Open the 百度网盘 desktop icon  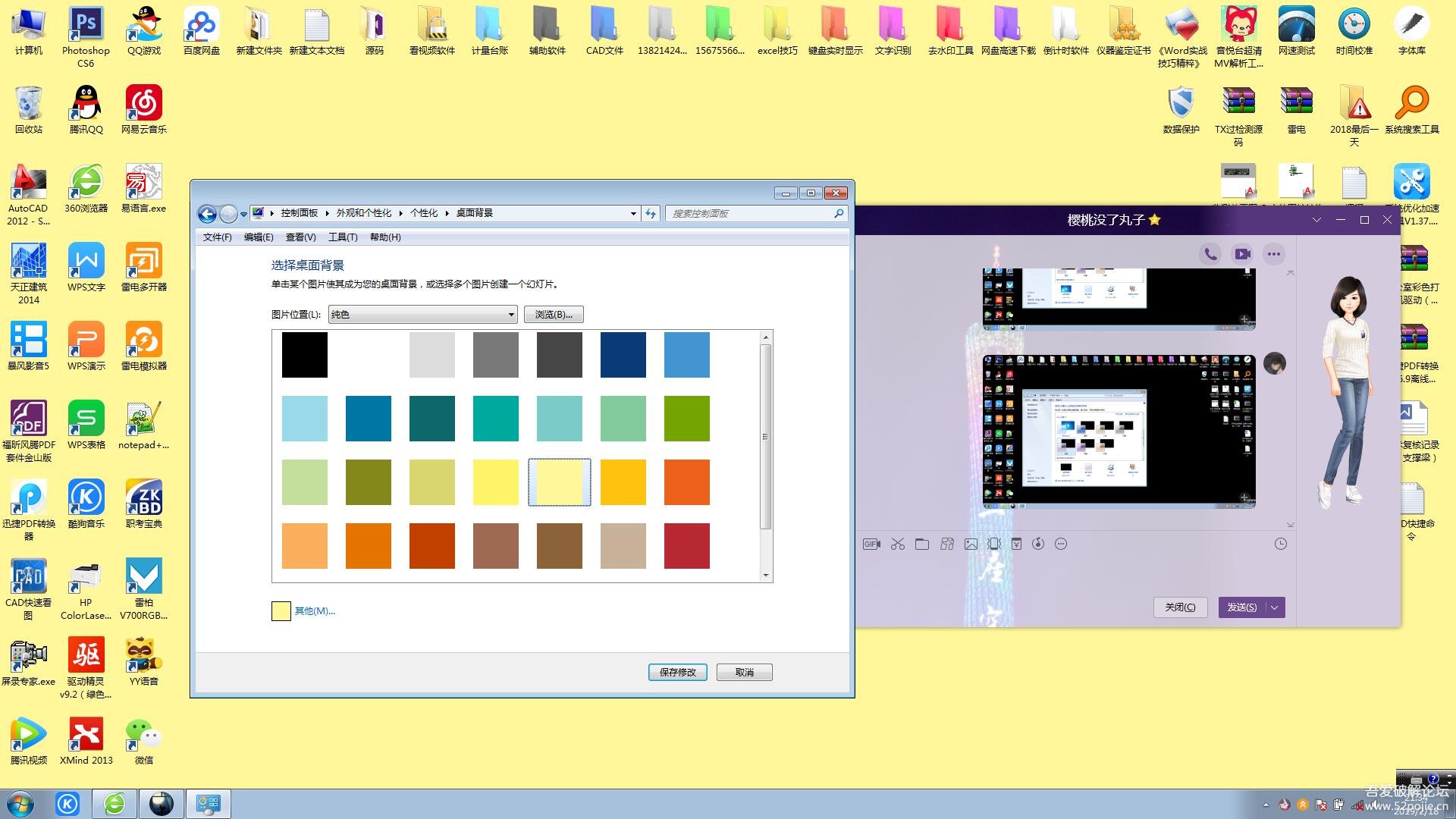pyautogui.click(x=201, y=30)
